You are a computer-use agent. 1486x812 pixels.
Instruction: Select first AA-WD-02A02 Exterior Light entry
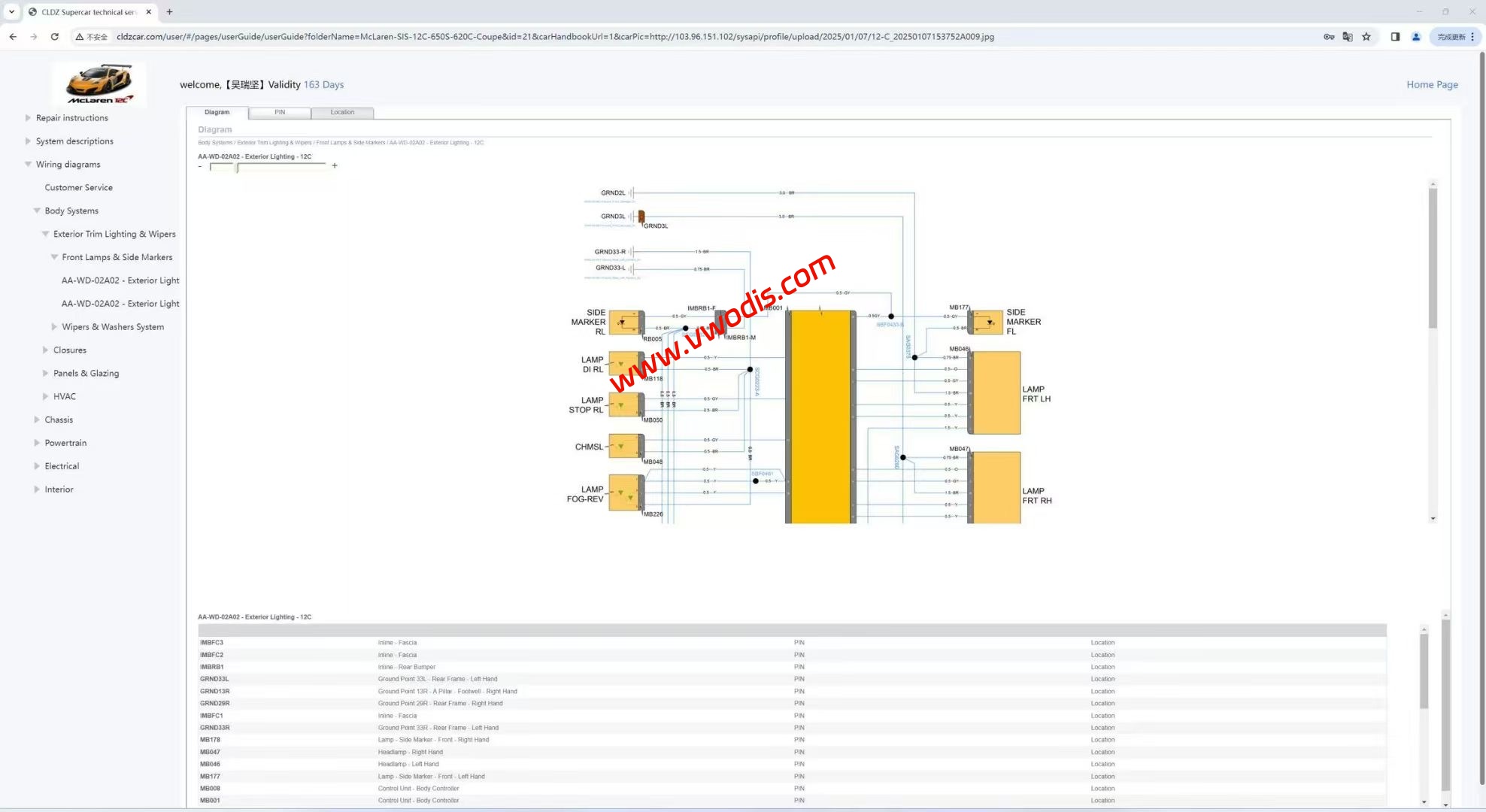point(120,280)
